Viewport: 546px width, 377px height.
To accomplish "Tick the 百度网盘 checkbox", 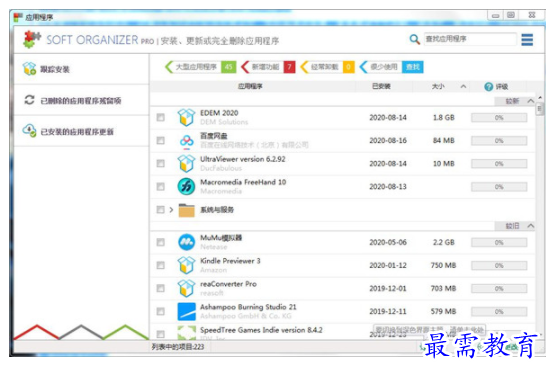I will [161, 140].
